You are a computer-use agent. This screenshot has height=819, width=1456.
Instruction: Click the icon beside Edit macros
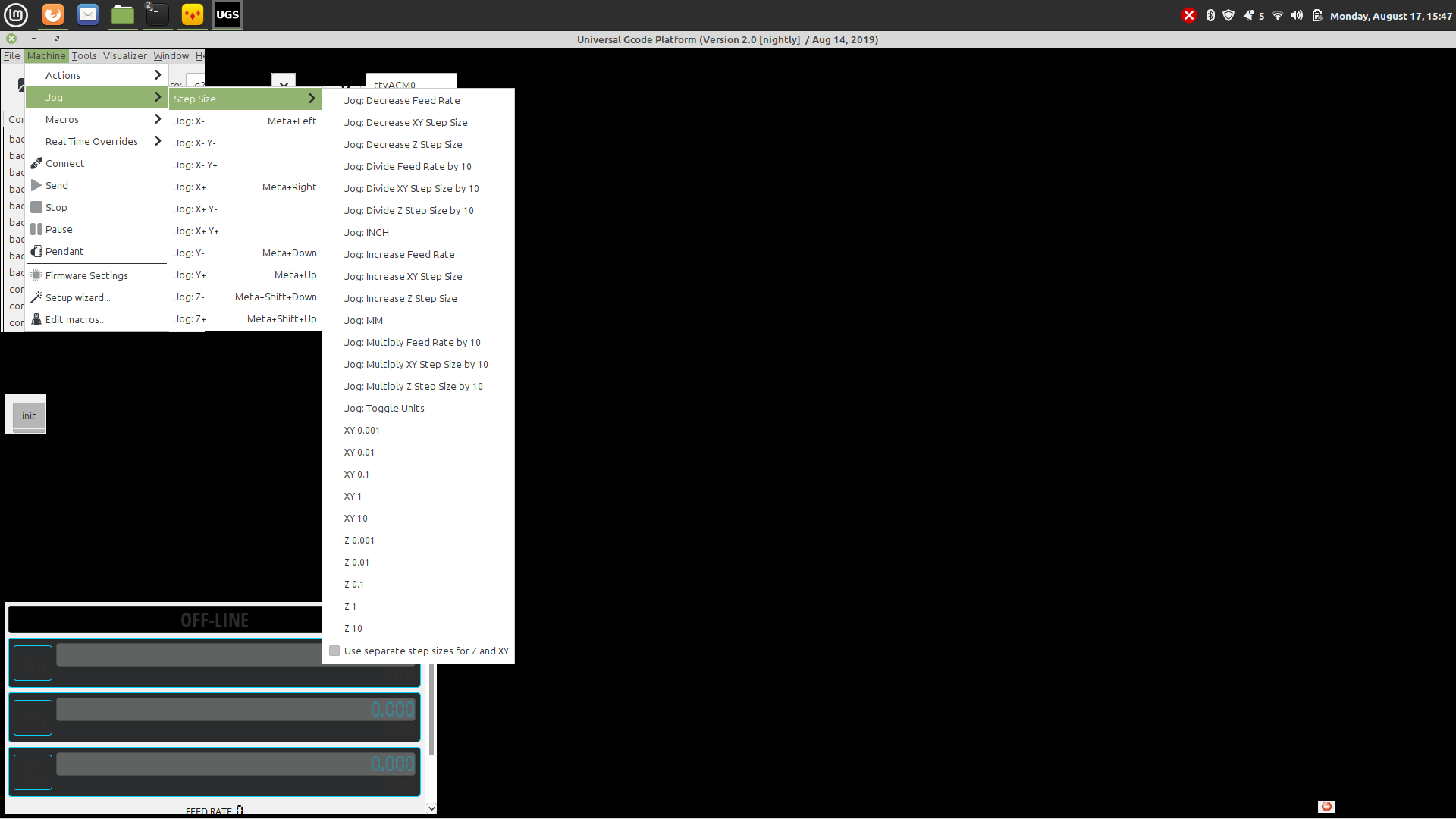point(36,319)
